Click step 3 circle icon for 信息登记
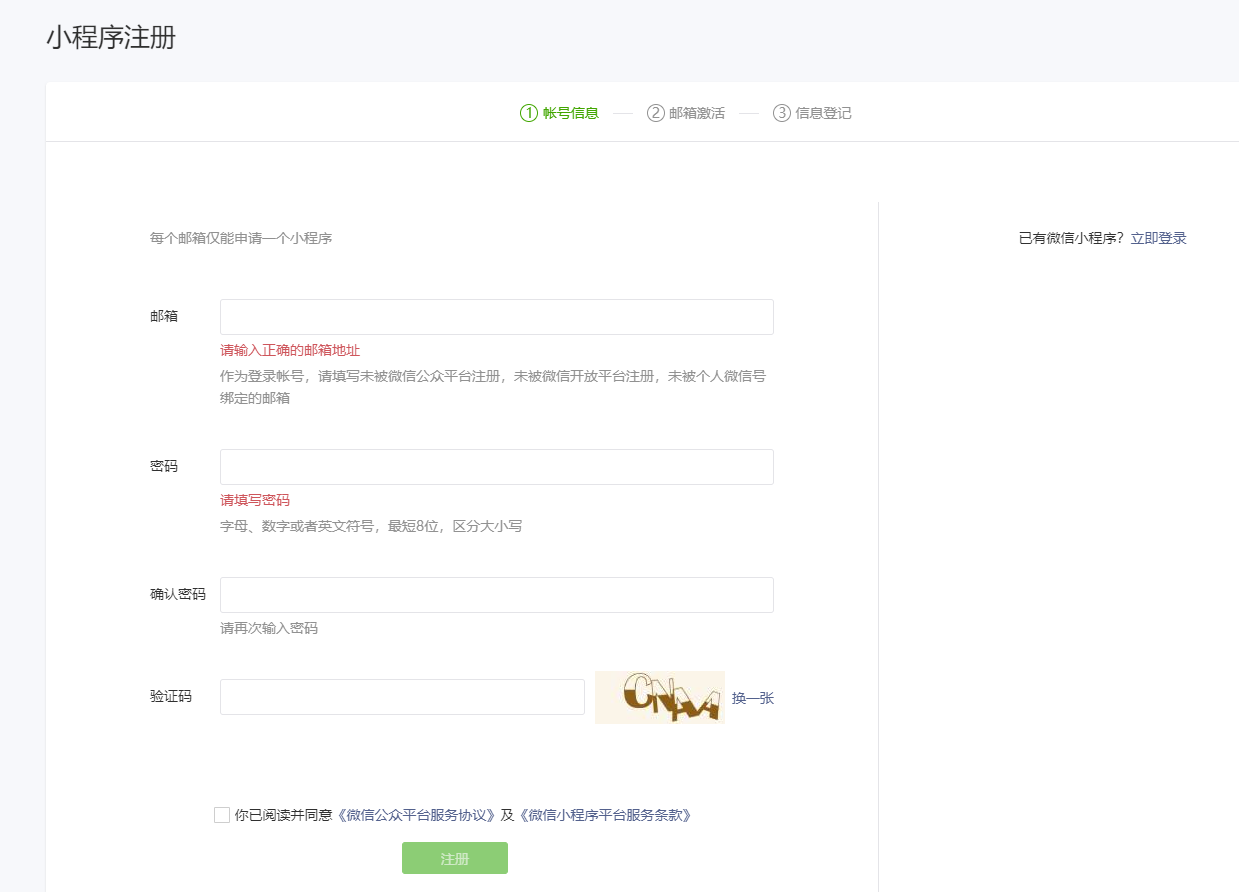 tap(782, 113)
